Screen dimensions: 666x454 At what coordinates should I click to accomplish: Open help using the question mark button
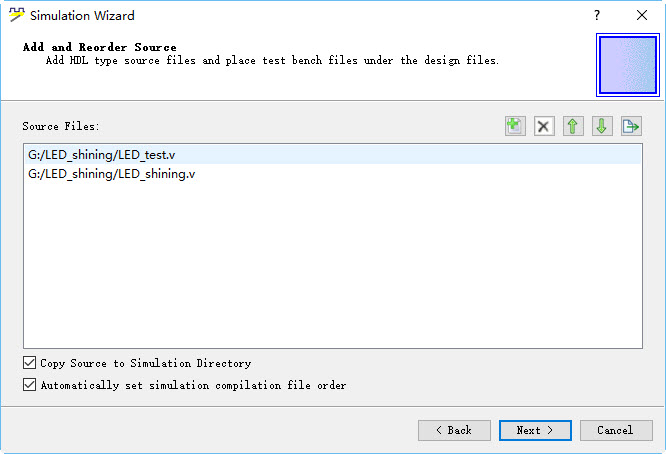597,15
